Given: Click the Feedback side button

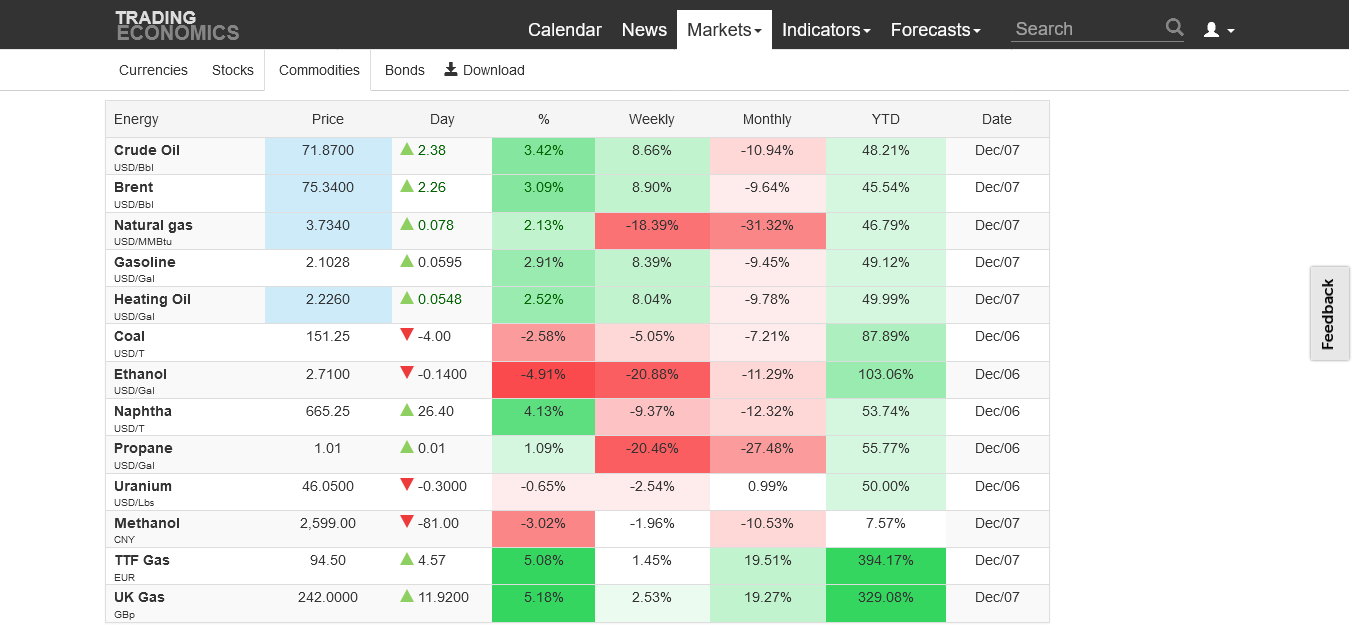Looking at the screenshot, I should click(x=1329, y=314).
